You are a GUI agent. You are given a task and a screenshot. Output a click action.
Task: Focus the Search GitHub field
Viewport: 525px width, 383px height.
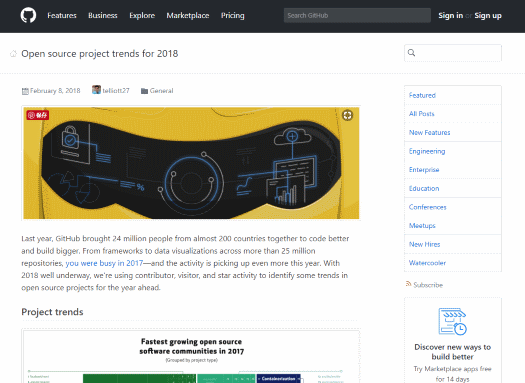[x=357, y=15]
